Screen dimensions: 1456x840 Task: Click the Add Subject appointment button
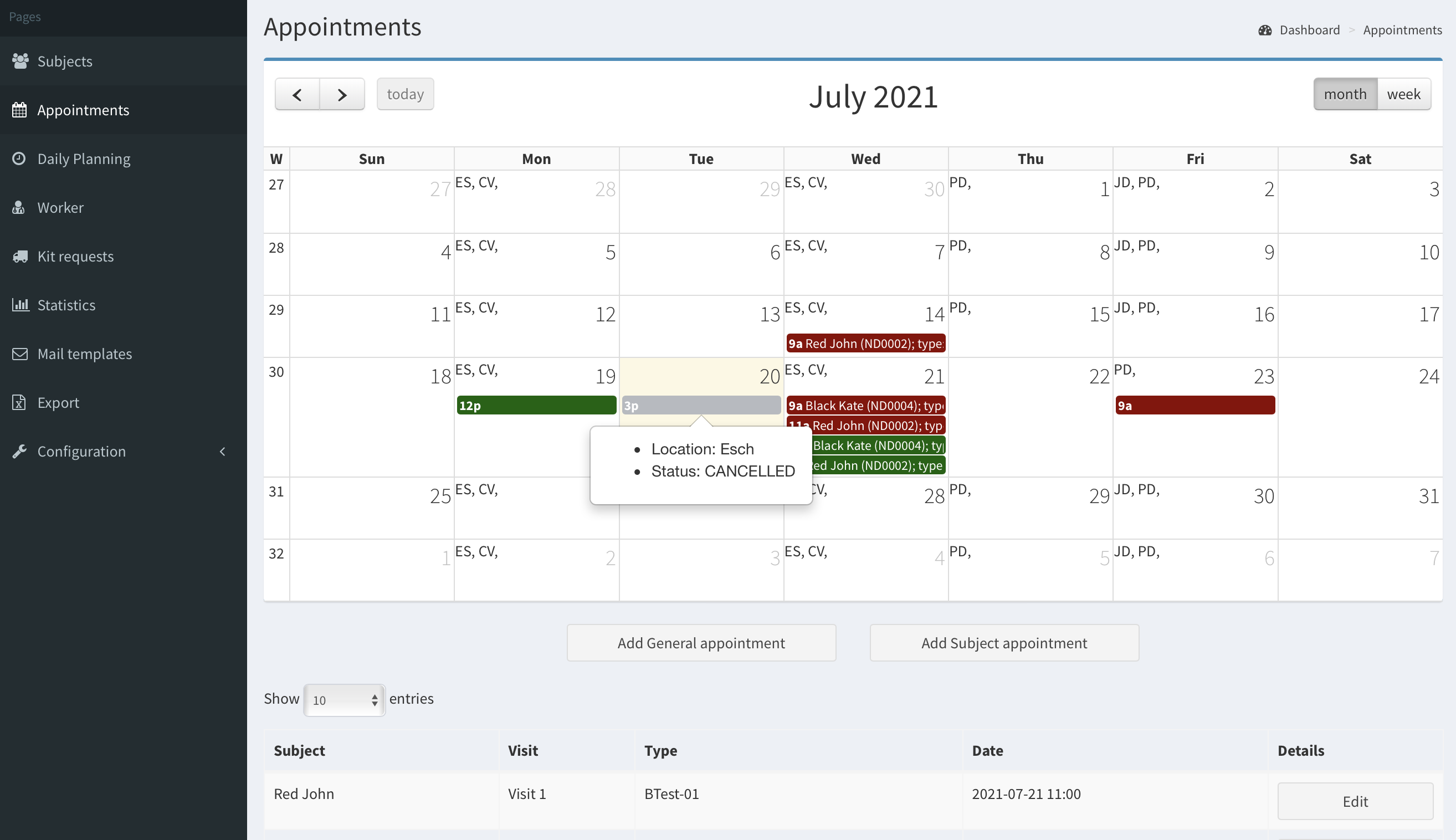[1004, 643]
